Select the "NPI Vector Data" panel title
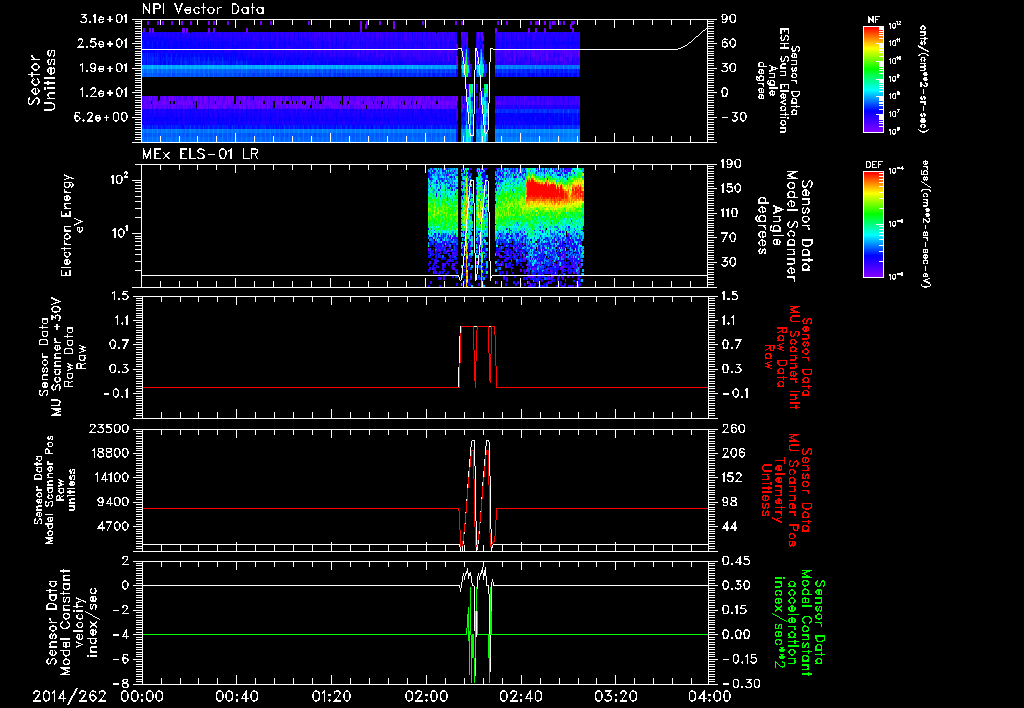Screen dimensions: 1024x708 click(204, 9)
